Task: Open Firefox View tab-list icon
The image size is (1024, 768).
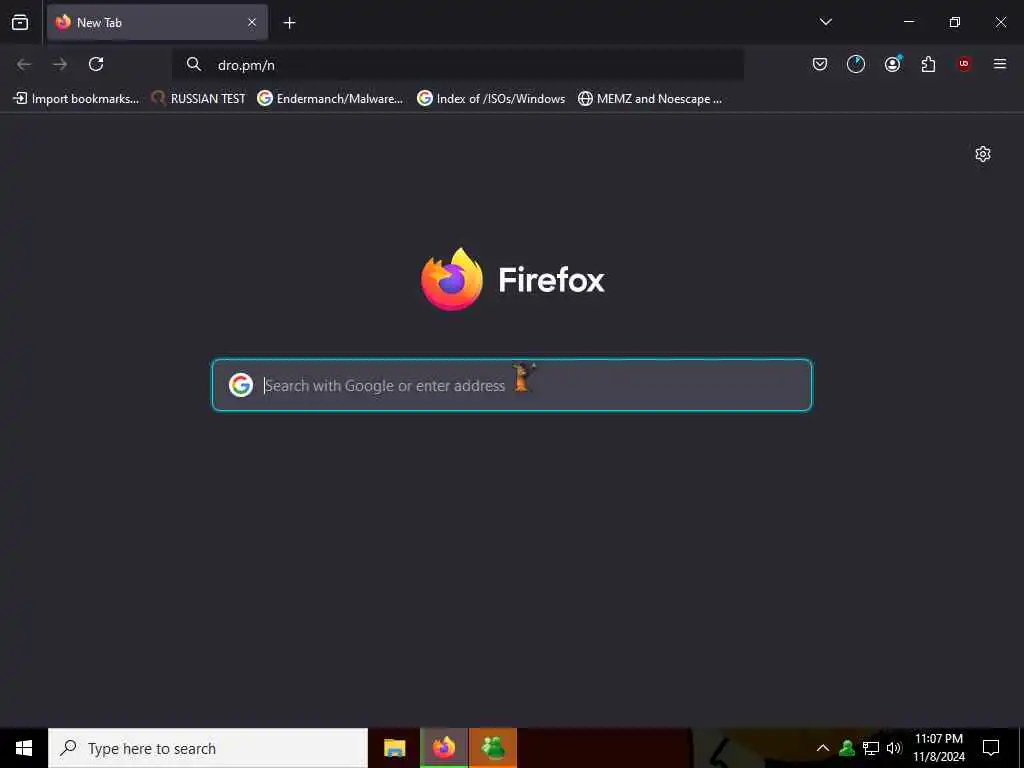Action: pyautogui.click(x=20, y=22)
